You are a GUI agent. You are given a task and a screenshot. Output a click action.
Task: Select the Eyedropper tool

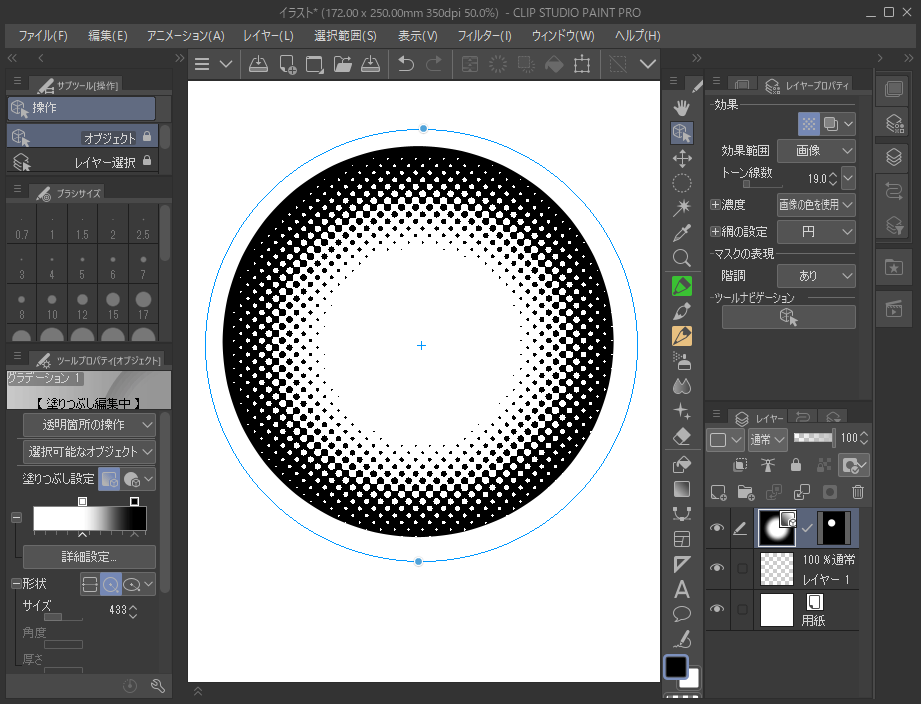point(682,233)
